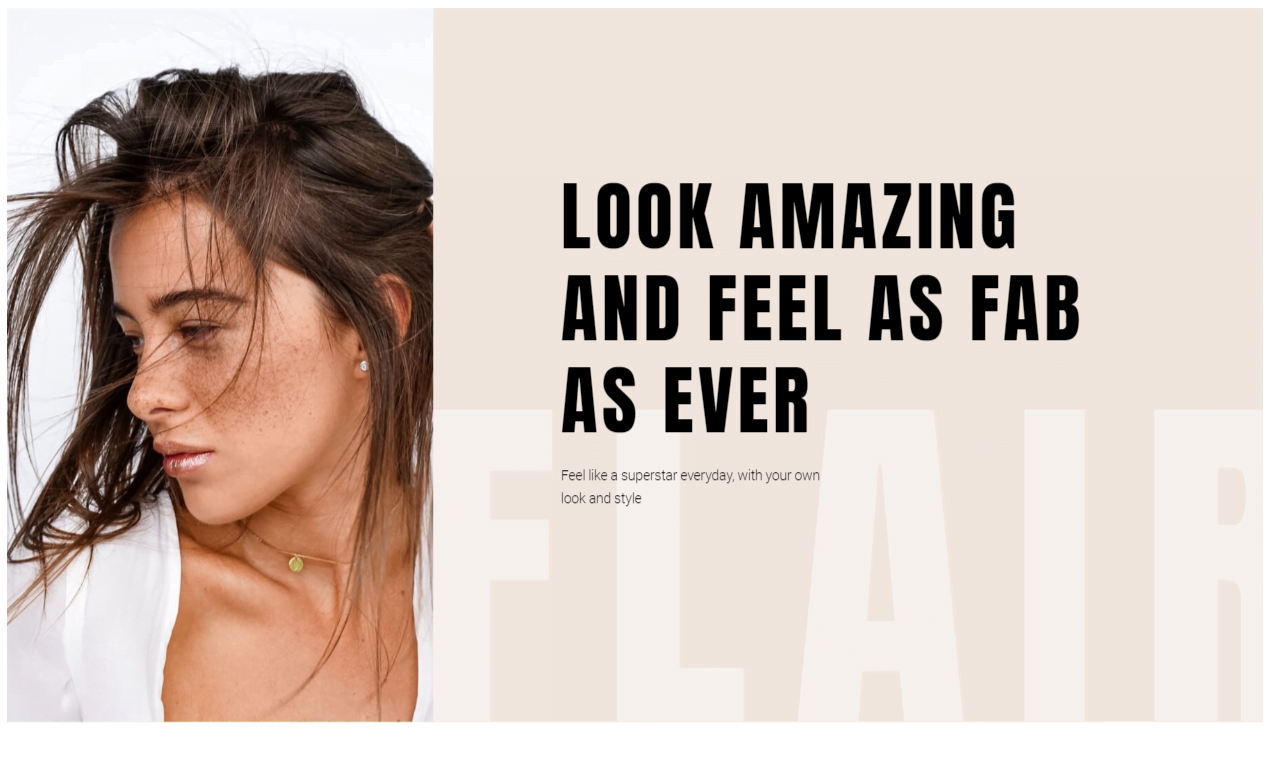
Task: Click the "AS EVER" headline line
Action: coord(685,400)
